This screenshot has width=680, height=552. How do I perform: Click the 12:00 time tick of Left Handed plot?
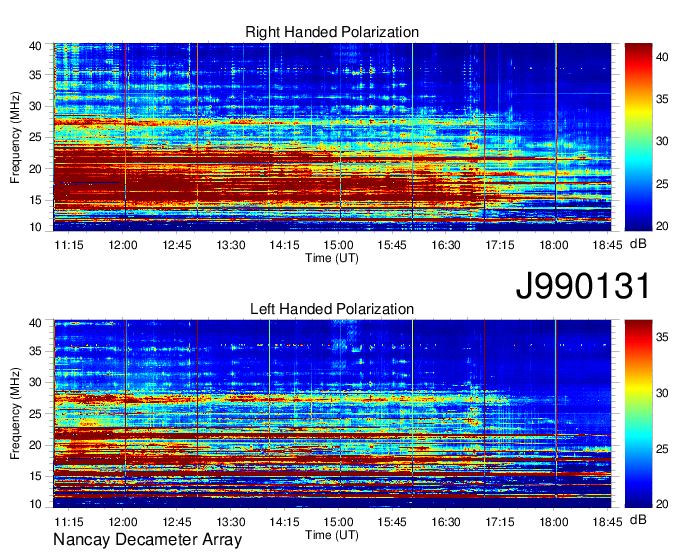[x=123, y=522]
